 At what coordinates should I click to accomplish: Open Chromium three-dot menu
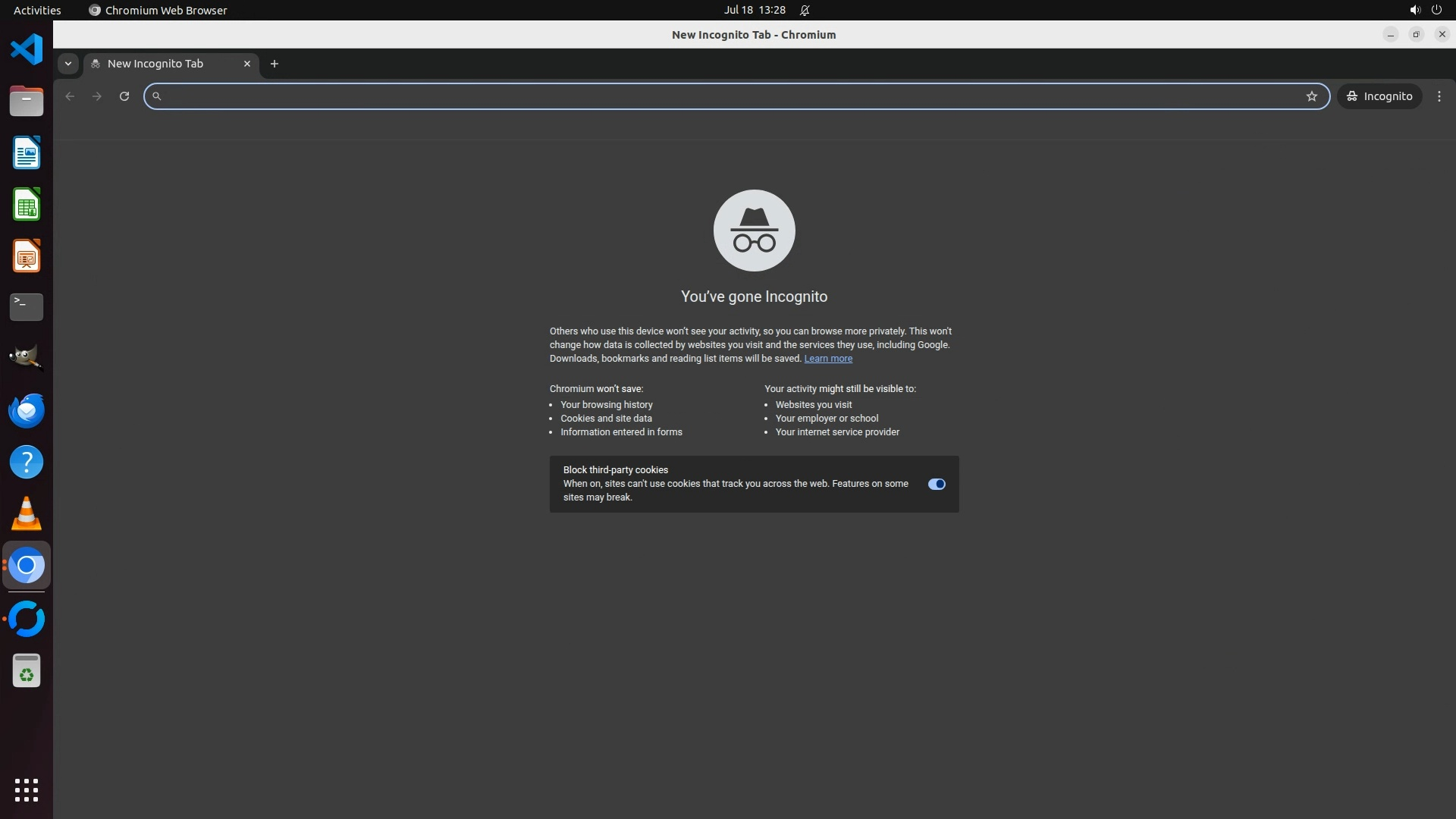pos(1439,96)
